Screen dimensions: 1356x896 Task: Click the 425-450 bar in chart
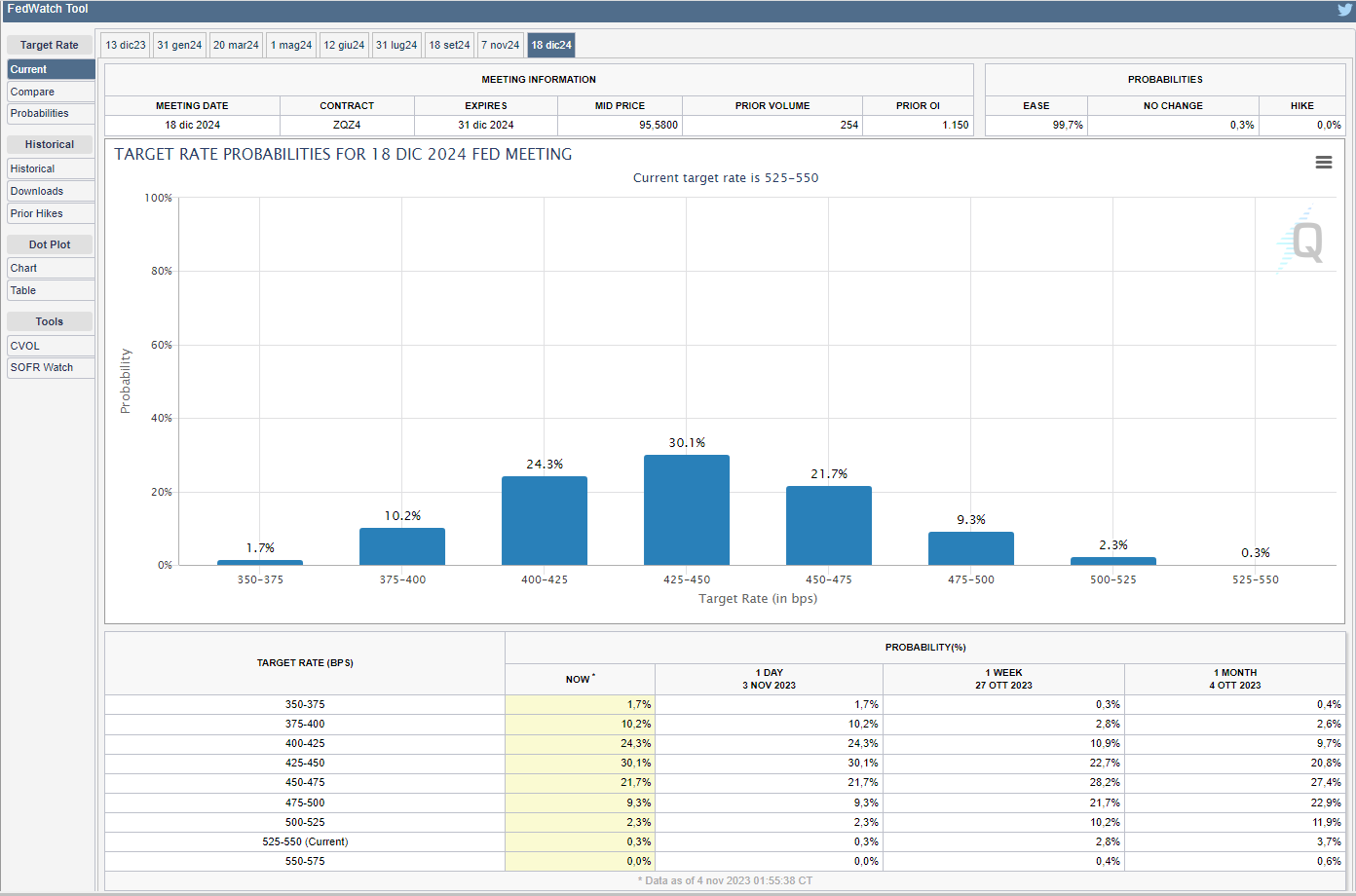click(x=687, y=509)
